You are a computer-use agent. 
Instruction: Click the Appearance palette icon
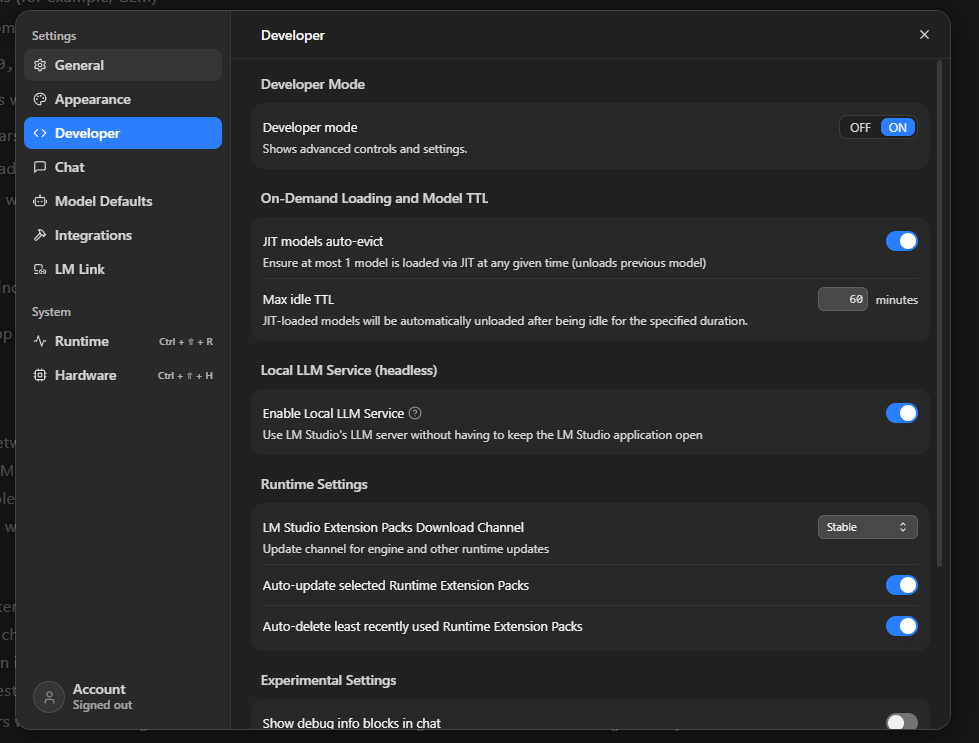tap(40, 99)
